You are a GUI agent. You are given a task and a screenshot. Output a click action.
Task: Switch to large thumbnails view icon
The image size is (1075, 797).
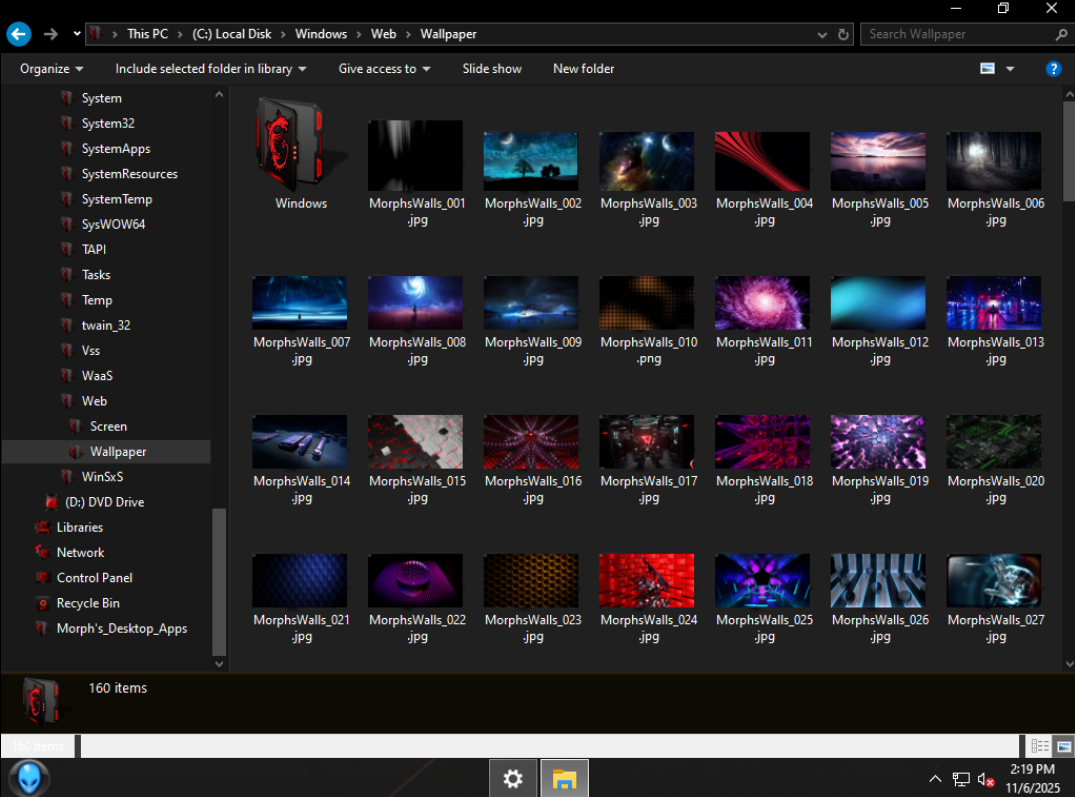(1064, 746)
